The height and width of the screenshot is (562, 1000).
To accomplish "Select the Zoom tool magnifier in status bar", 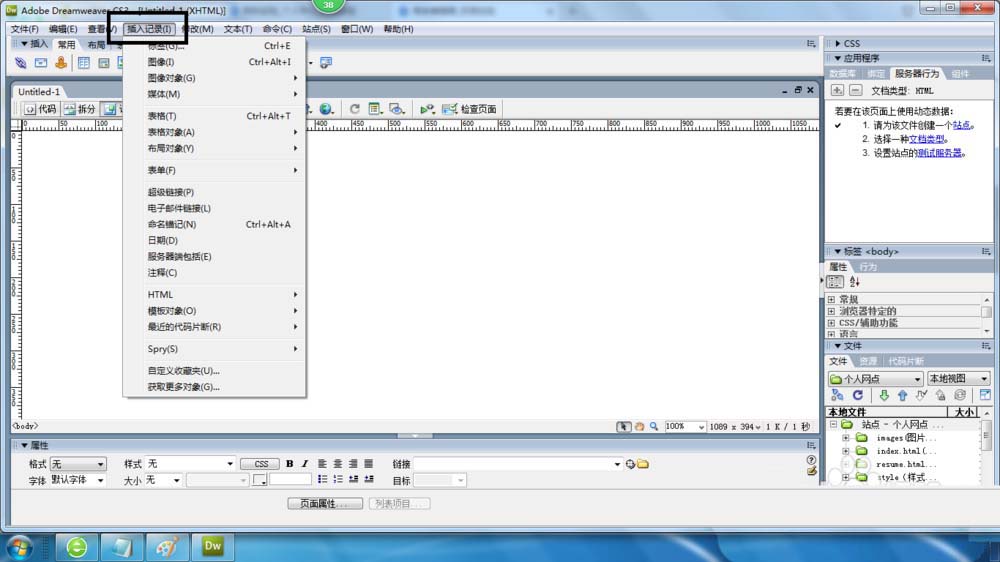I will click(654, 426).
